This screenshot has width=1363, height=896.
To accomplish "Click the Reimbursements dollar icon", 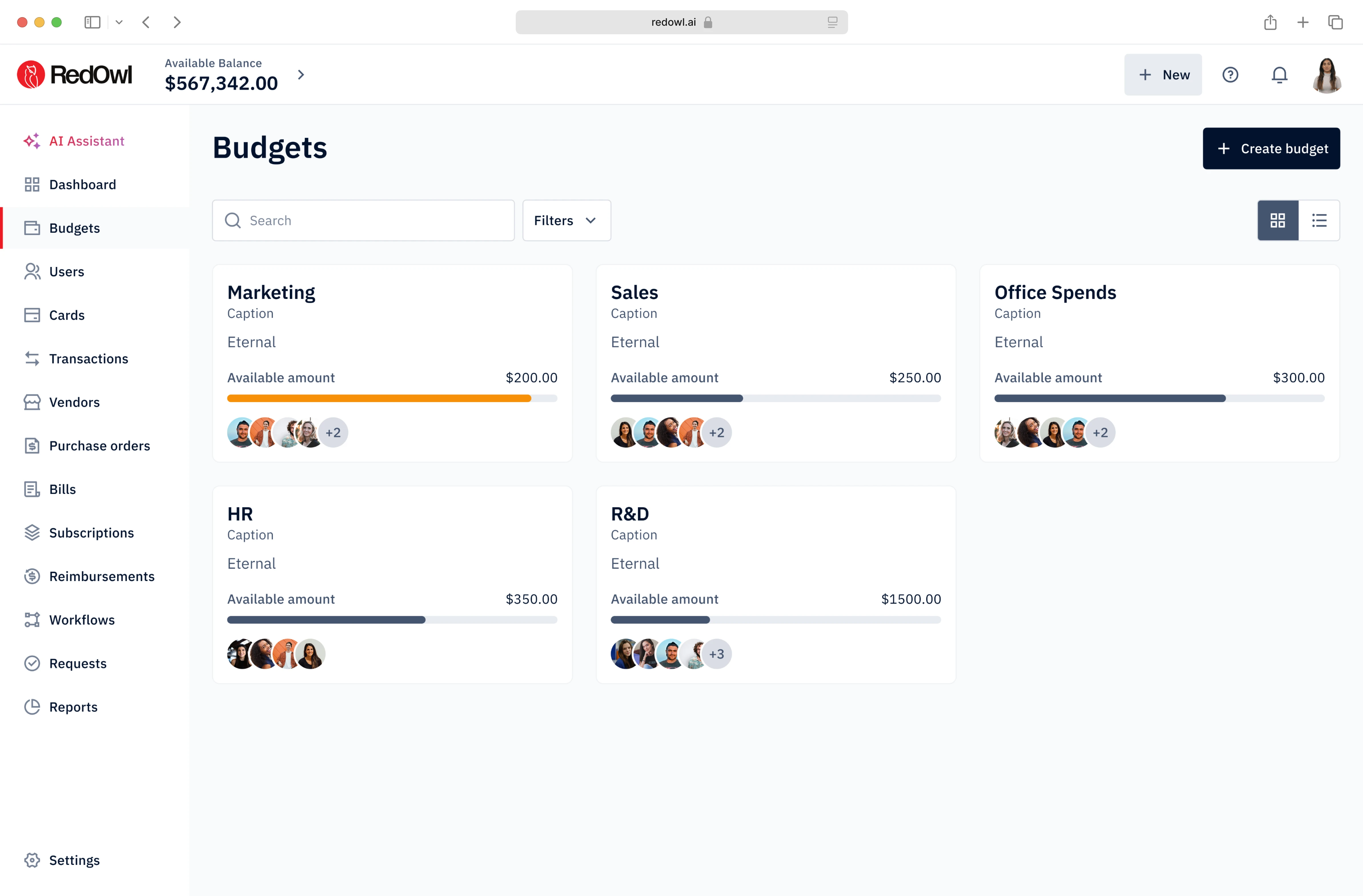I will tap(31, 576).
